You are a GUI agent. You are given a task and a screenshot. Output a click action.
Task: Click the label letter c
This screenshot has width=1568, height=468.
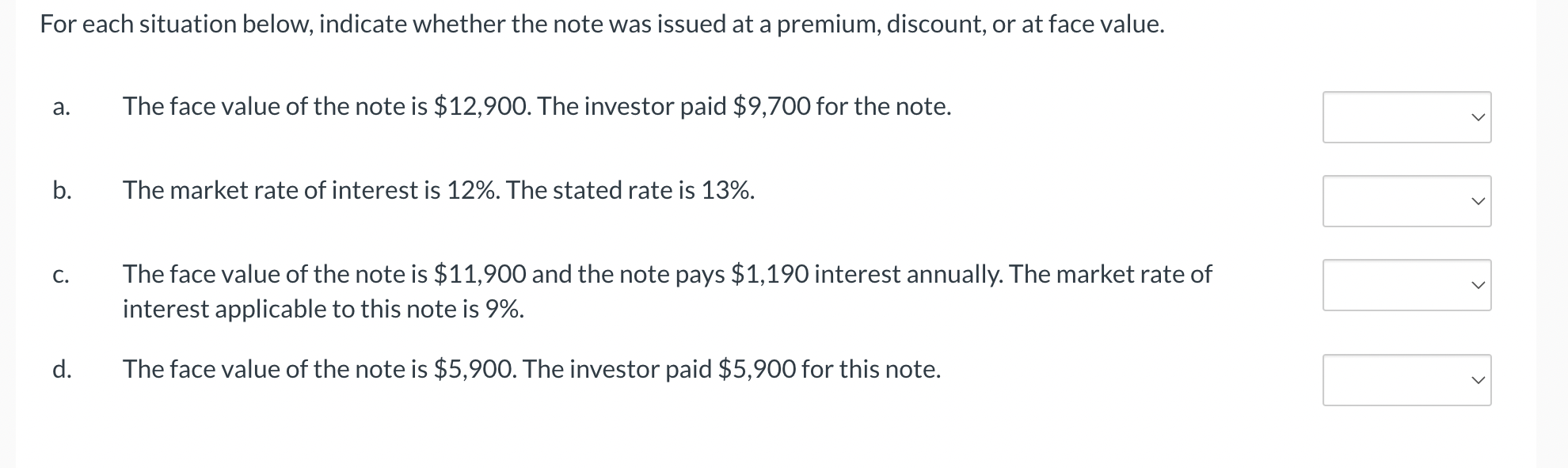[x=61, y=275]
